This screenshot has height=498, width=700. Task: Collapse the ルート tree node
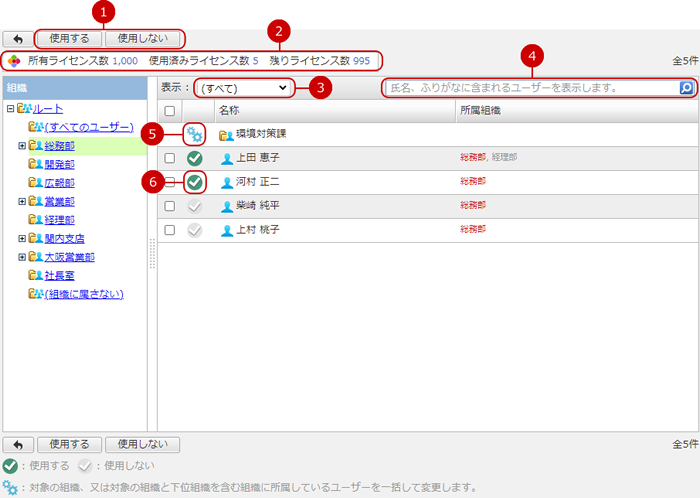tap(11, 108)
